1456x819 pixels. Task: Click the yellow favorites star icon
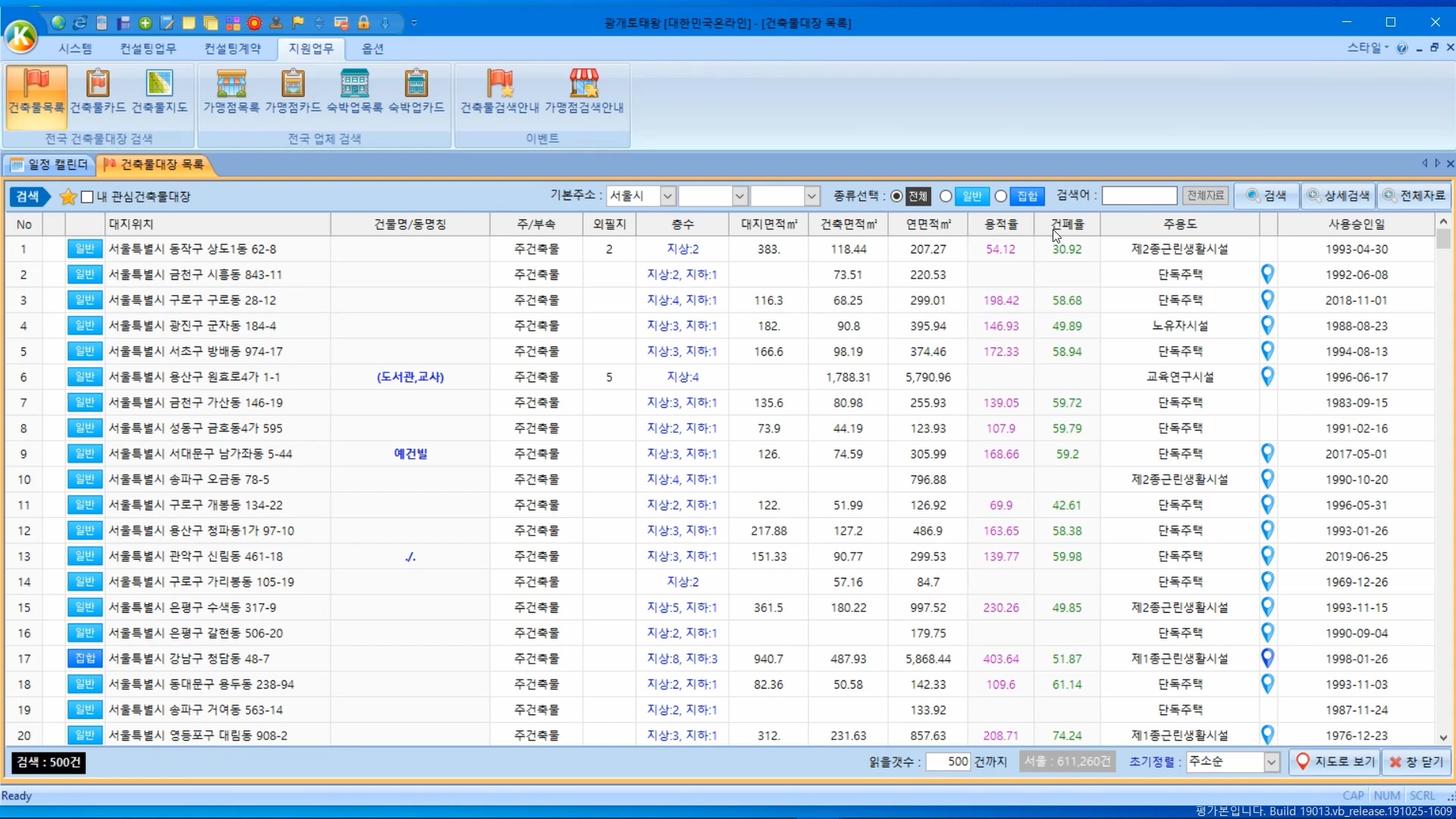pyautogui.click(x=67, y=197)
